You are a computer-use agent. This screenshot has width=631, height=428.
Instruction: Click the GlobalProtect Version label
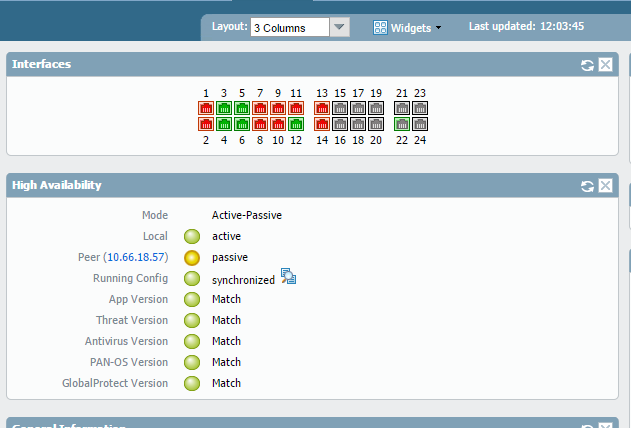tap(115, 383)
